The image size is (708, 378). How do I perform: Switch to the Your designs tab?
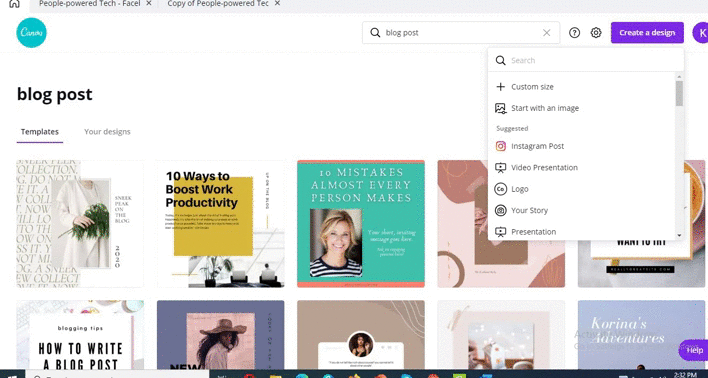click(107, 132)
